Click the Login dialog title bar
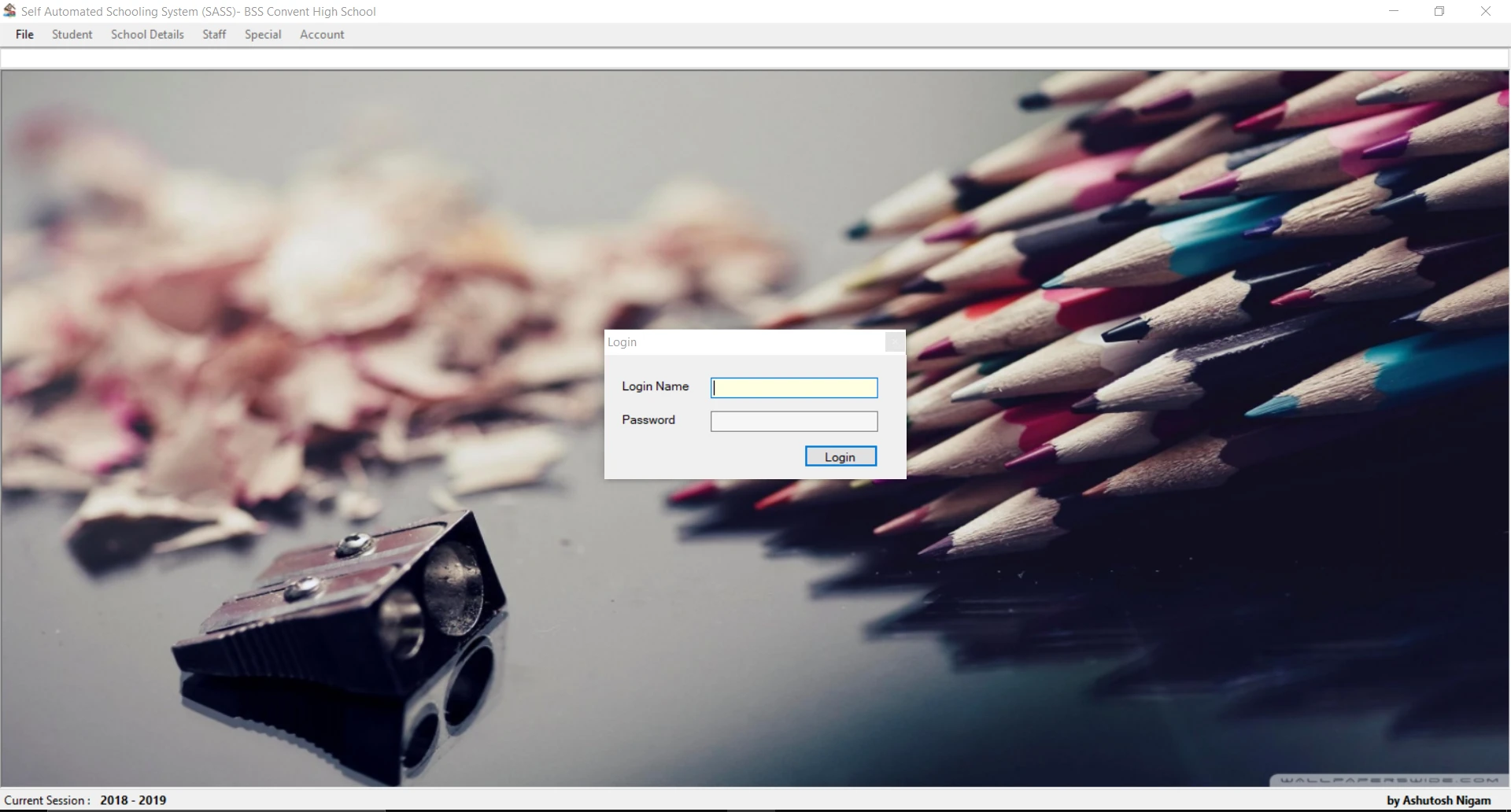The image size is (1511, 812). [740, 342]
